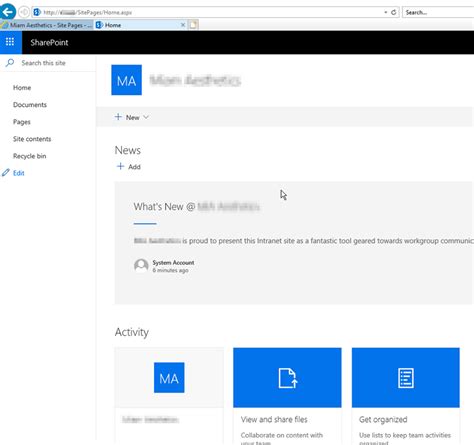The height and width of the screenshot is (445, 474).
Task: Click the pencil icon beside Edit
Action: coord(6,173)
